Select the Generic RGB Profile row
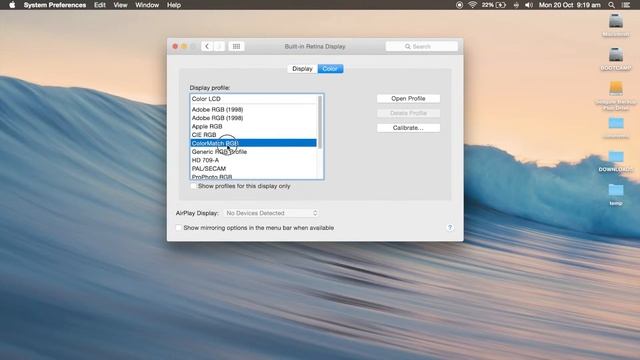 [x=253, y=151]
